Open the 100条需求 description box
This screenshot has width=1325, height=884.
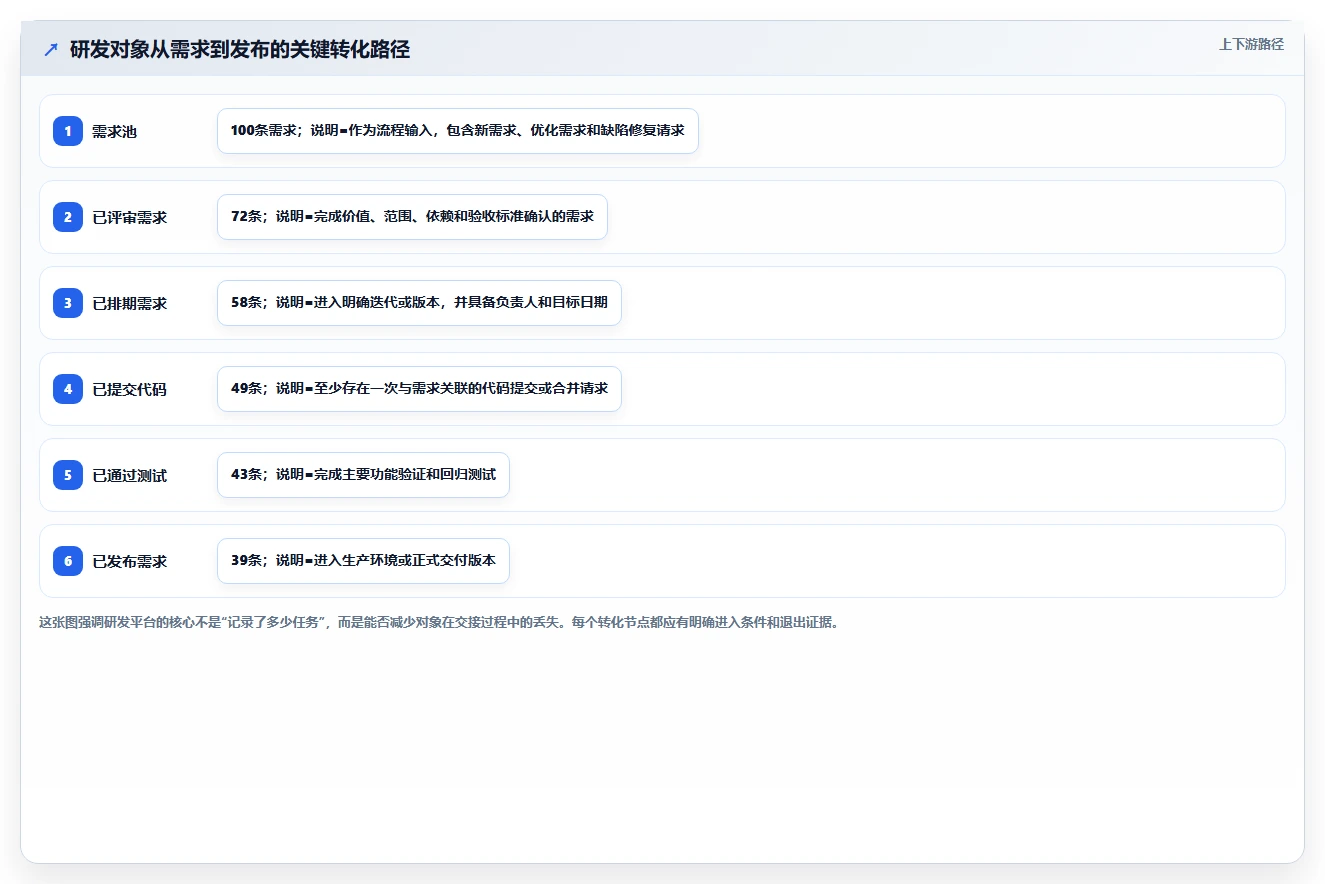(x=458, y=131)
